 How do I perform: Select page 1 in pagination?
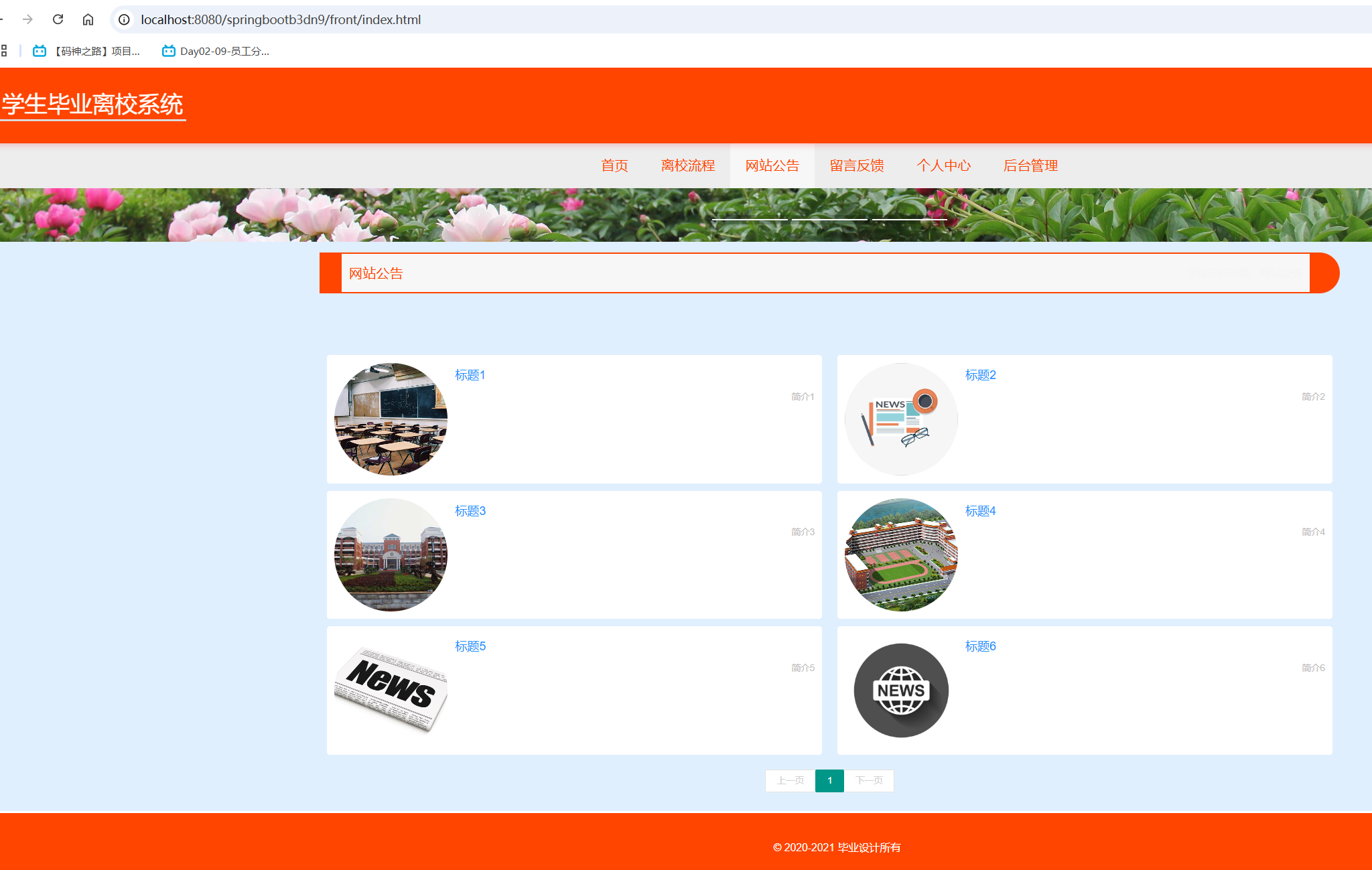point(829,780)
